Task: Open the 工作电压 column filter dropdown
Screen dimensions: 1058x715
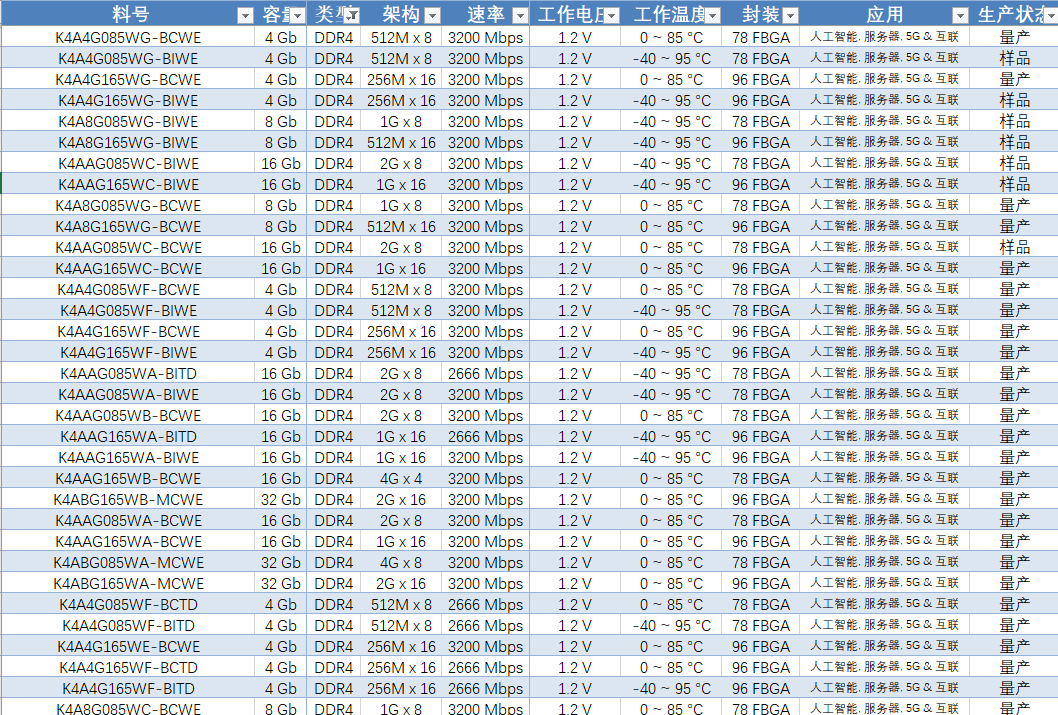Action: pos(611,16)
